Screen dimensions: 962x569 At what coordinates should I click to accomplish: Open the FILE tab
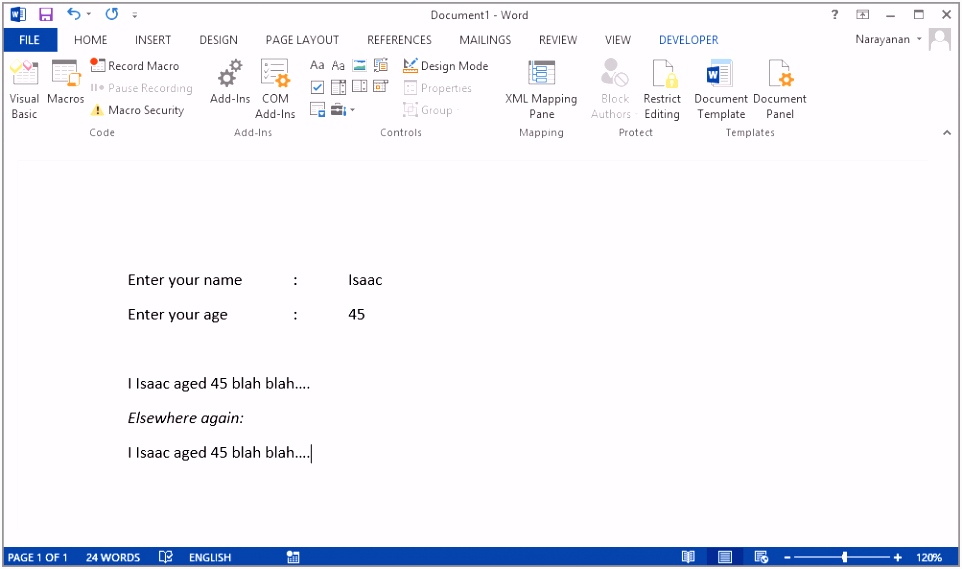[x=29, y=40]
